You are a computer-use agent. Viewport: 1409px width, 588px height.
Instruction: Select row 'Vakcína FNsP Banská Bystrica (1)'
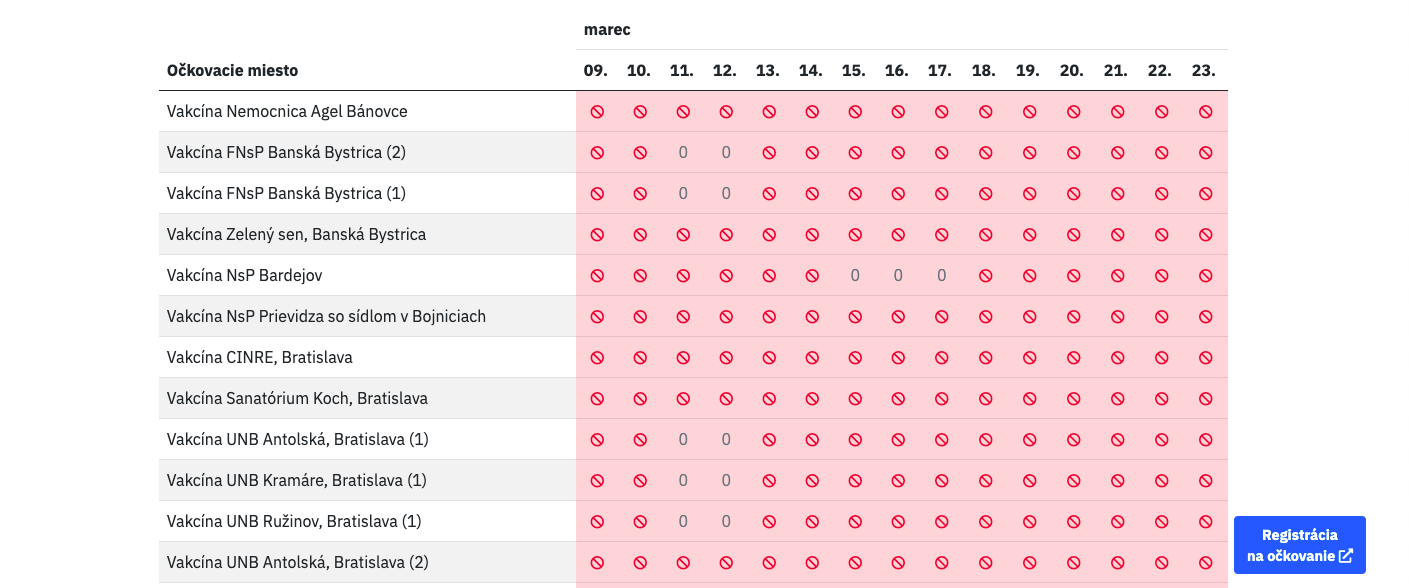(693, 193)
